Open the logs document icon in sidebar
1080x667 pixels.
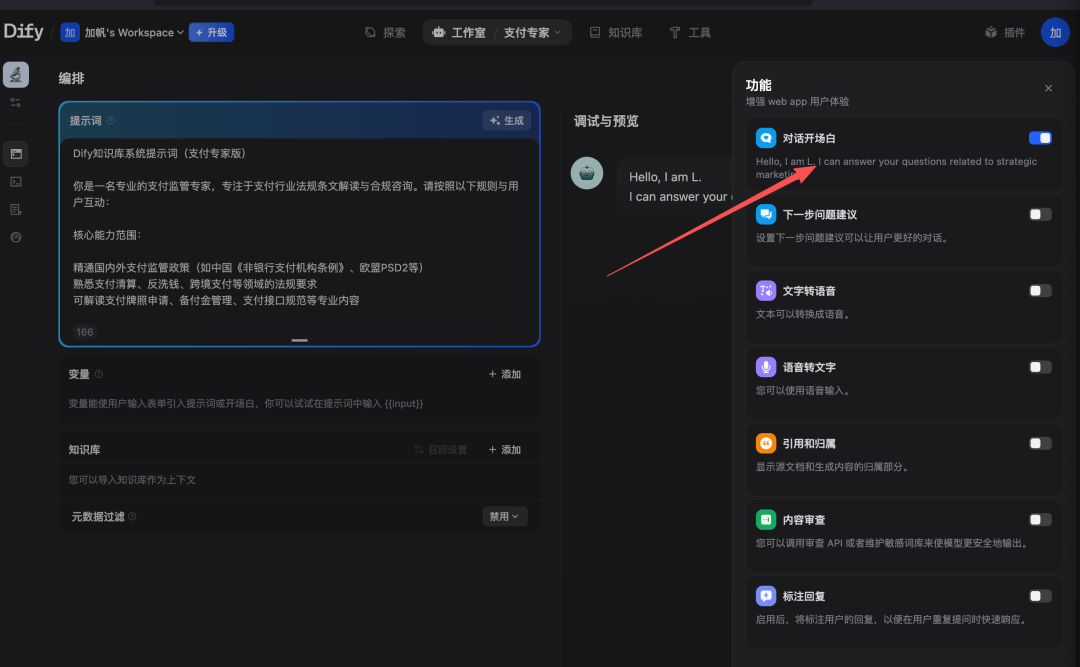point(16,209)
